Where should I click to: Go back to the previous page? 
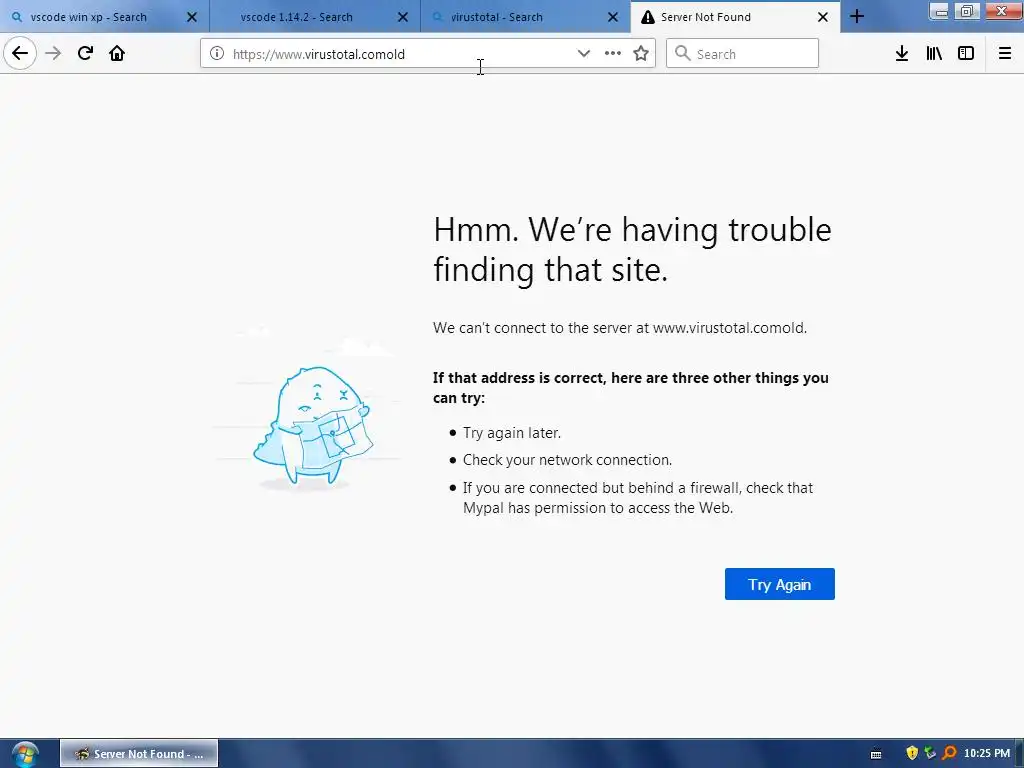click(20, 54)
